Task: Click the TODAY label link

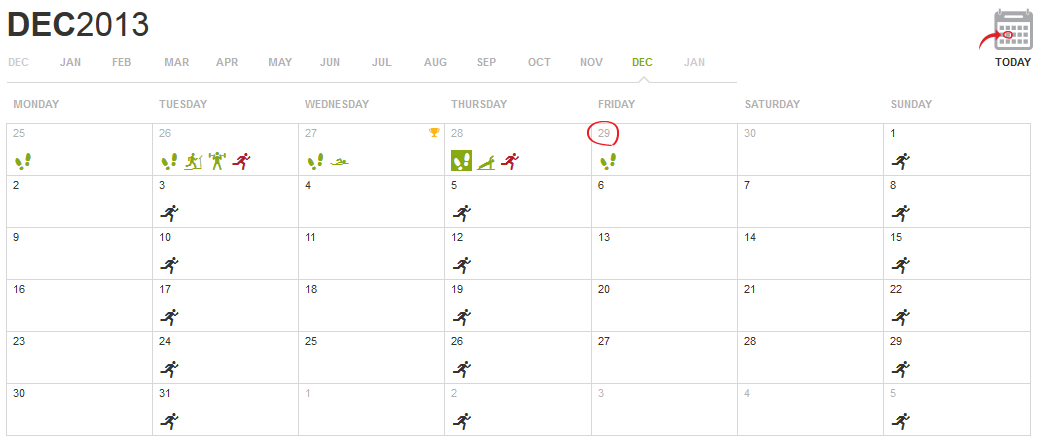Action: click(1012, 62)
